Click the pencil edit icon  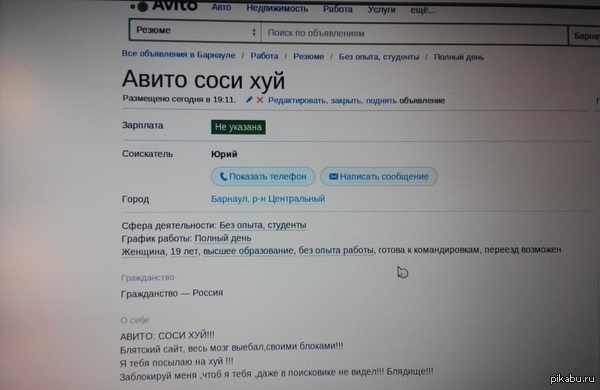click(249, 100)
